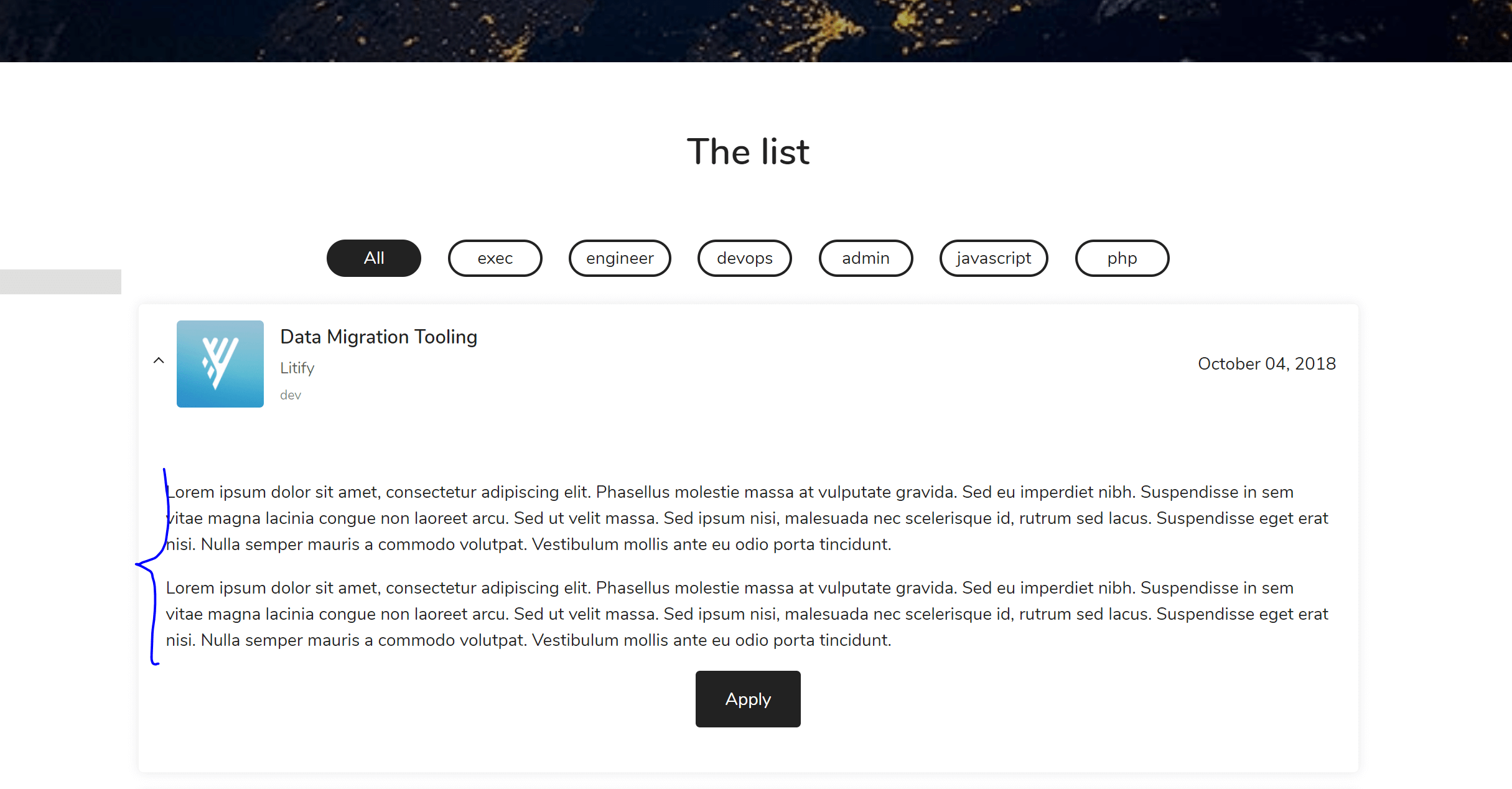The width and height of the screenshot is (1512, 789).
Task: Click the blue hand-drawn brace annotation
Action: [152, 566]
